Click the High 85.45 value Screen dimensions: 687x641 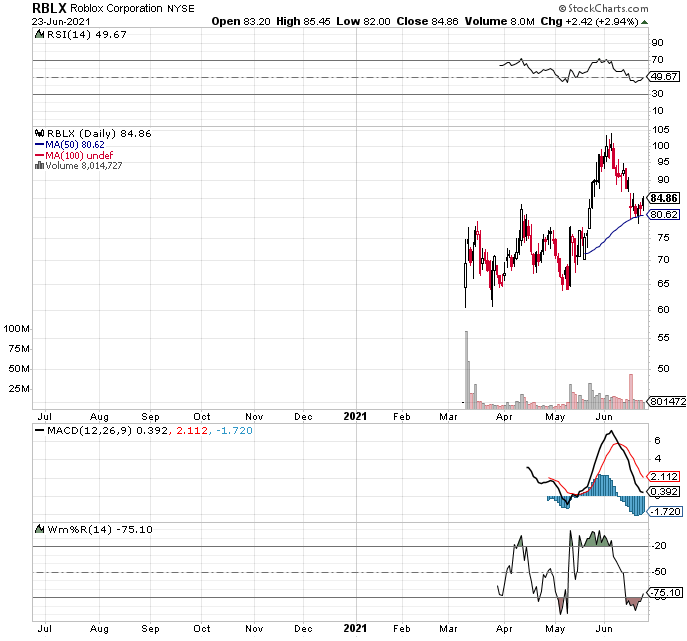[303, 21]
